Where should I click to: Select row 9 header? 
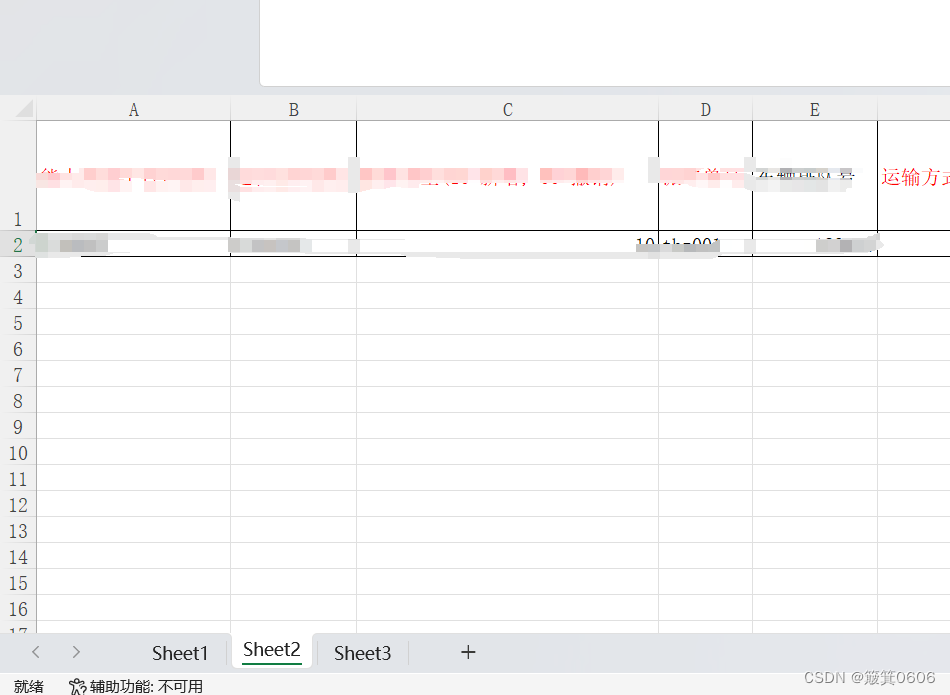pyautogui.click(x=18, y=427)
